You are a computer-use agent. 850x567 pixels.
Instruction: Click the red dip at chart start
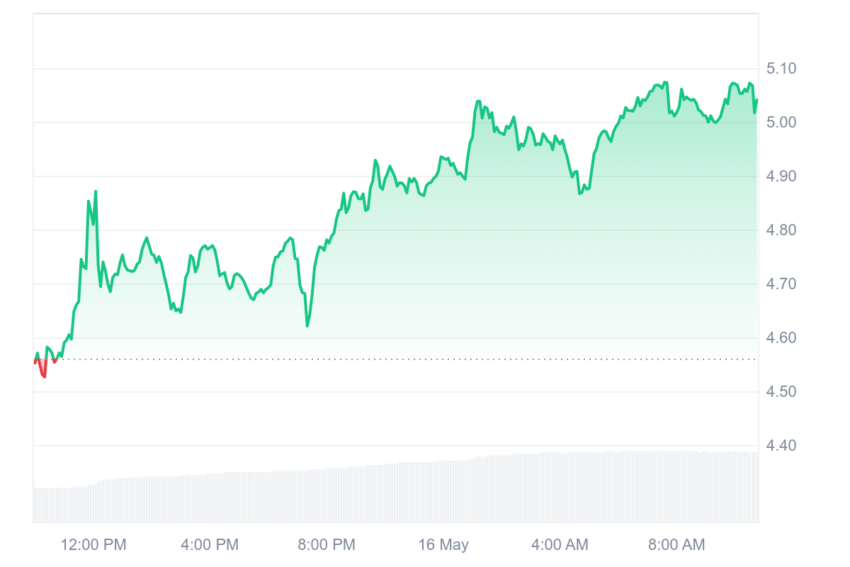pos(43,369)
